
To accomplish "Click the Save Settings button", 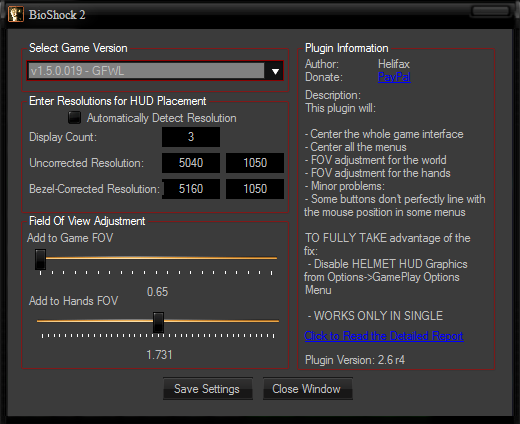I will pos(208,389).
